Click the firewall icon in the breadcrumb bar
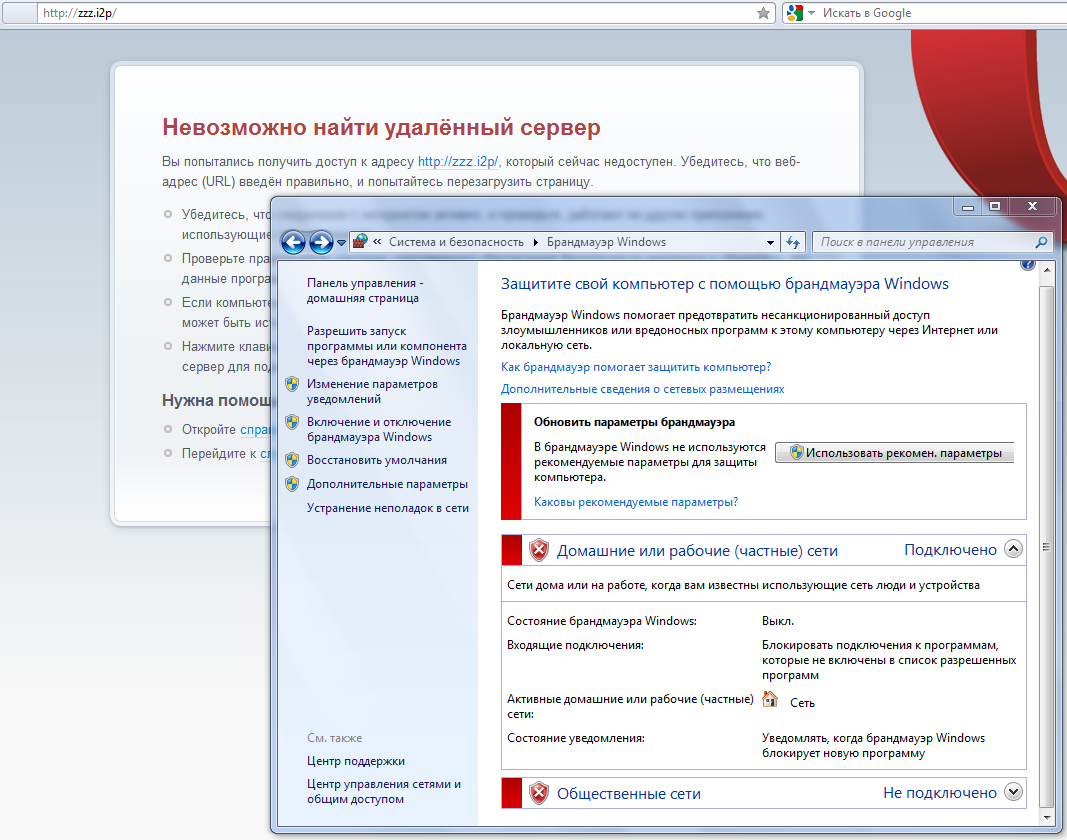The height and width of the screenshot is (840, 1067). (x=361, y=242)
